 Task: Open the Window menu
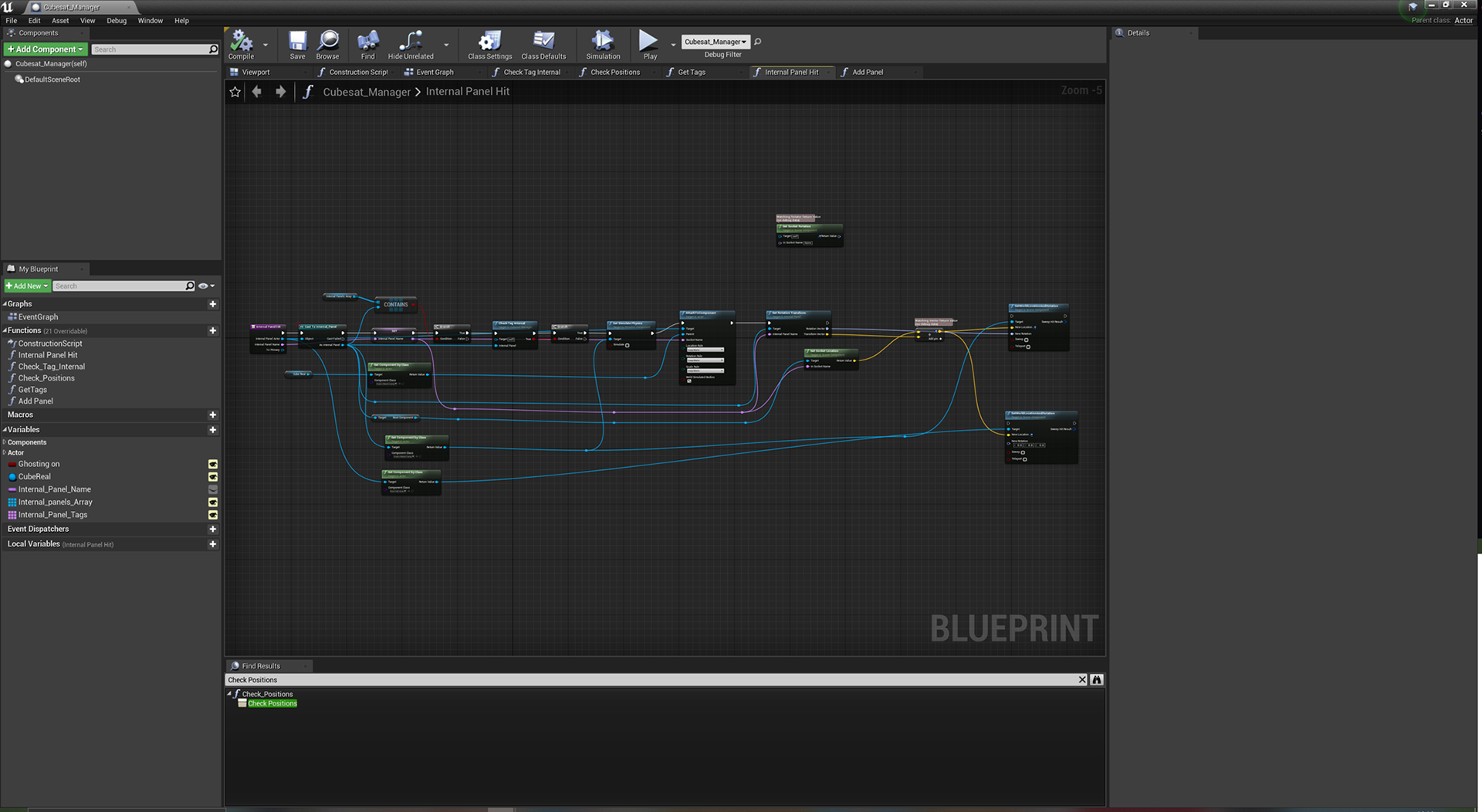[151, 21]
